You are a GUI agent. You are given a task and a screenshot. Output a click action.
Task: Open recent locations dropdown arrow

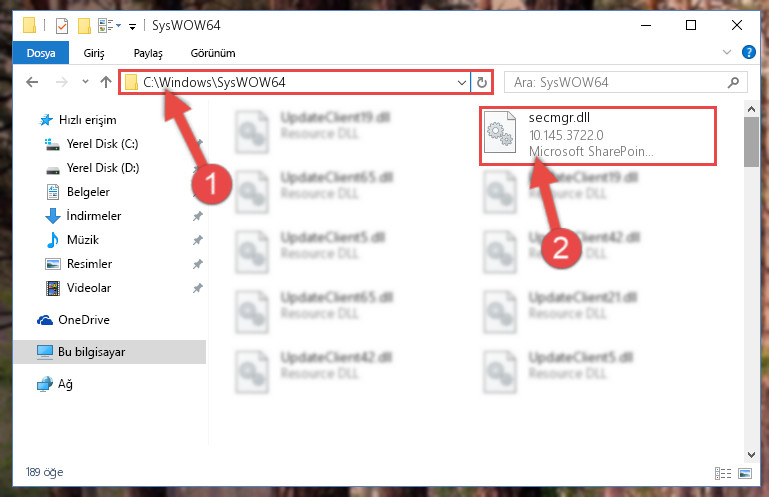pos(85,81)
